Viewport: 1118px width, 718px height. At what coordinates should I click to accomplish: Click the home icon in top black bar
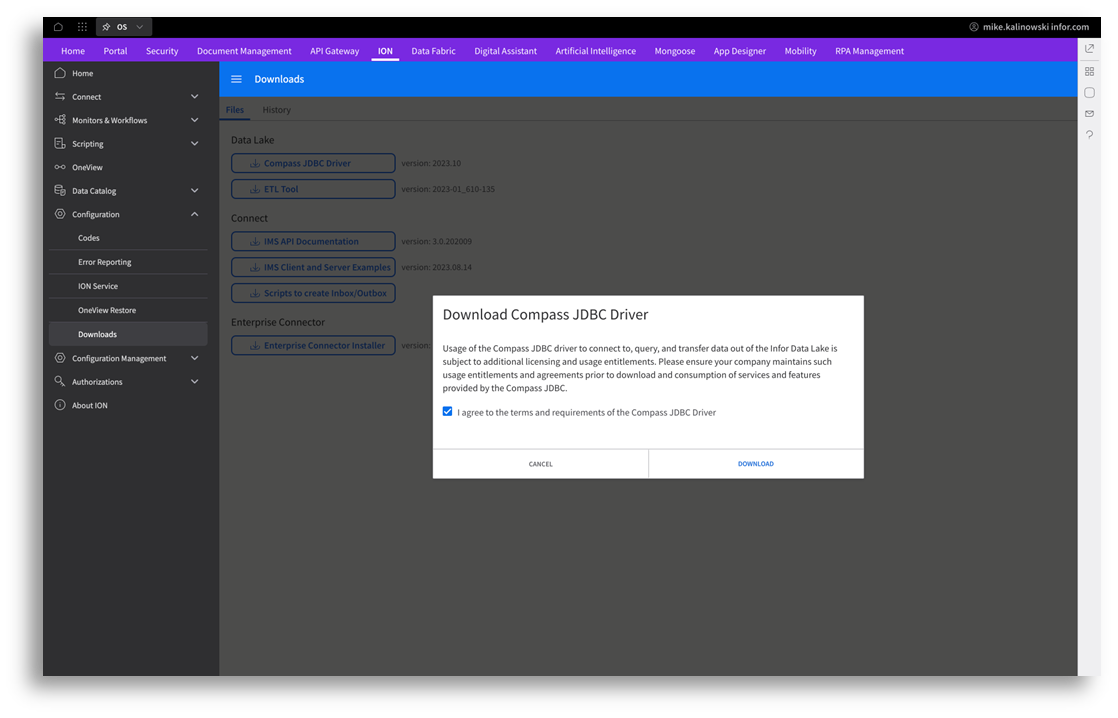(x=58, y=27)
